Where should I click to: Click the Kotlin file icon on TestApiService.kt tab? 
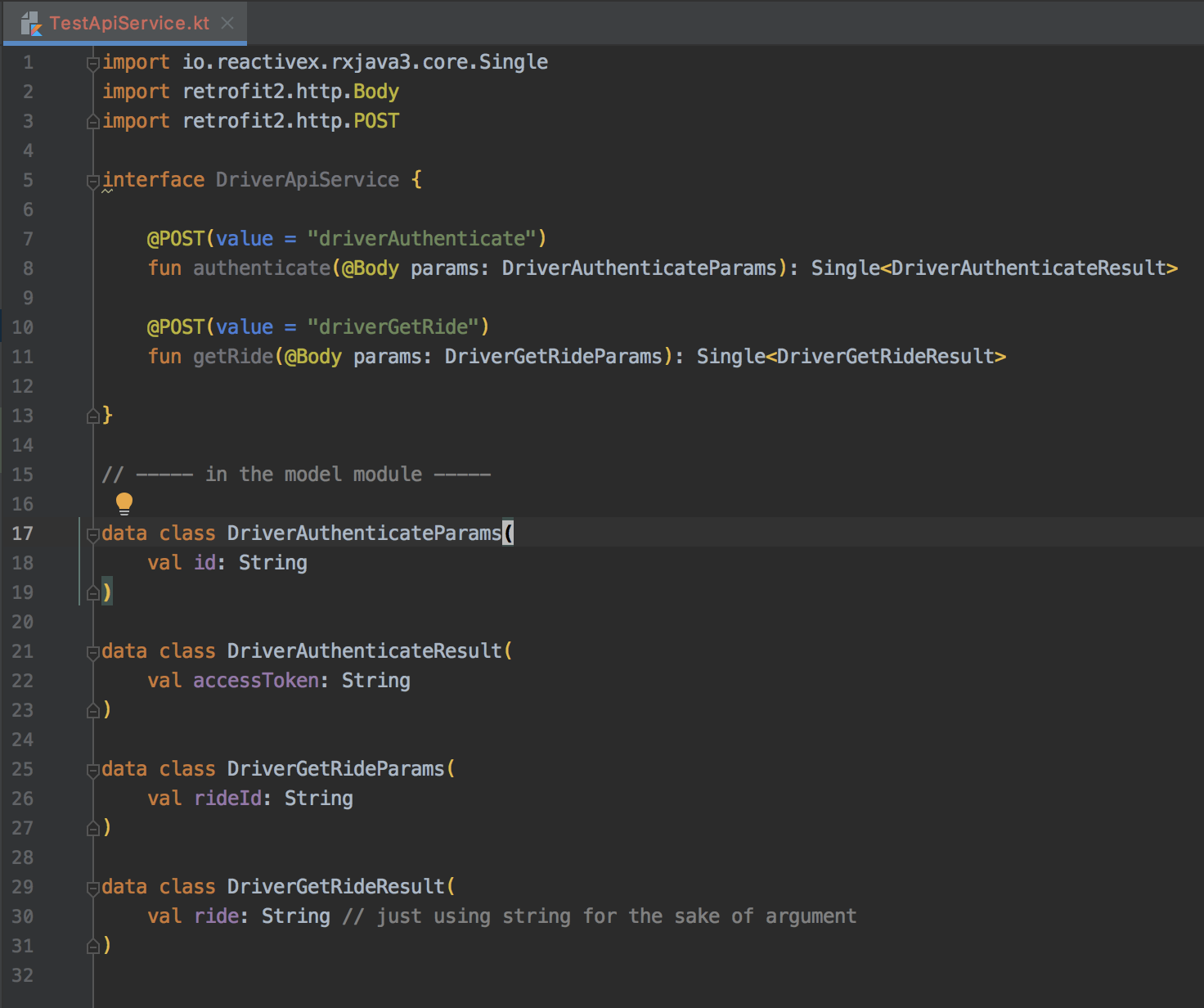coord(31,24)
